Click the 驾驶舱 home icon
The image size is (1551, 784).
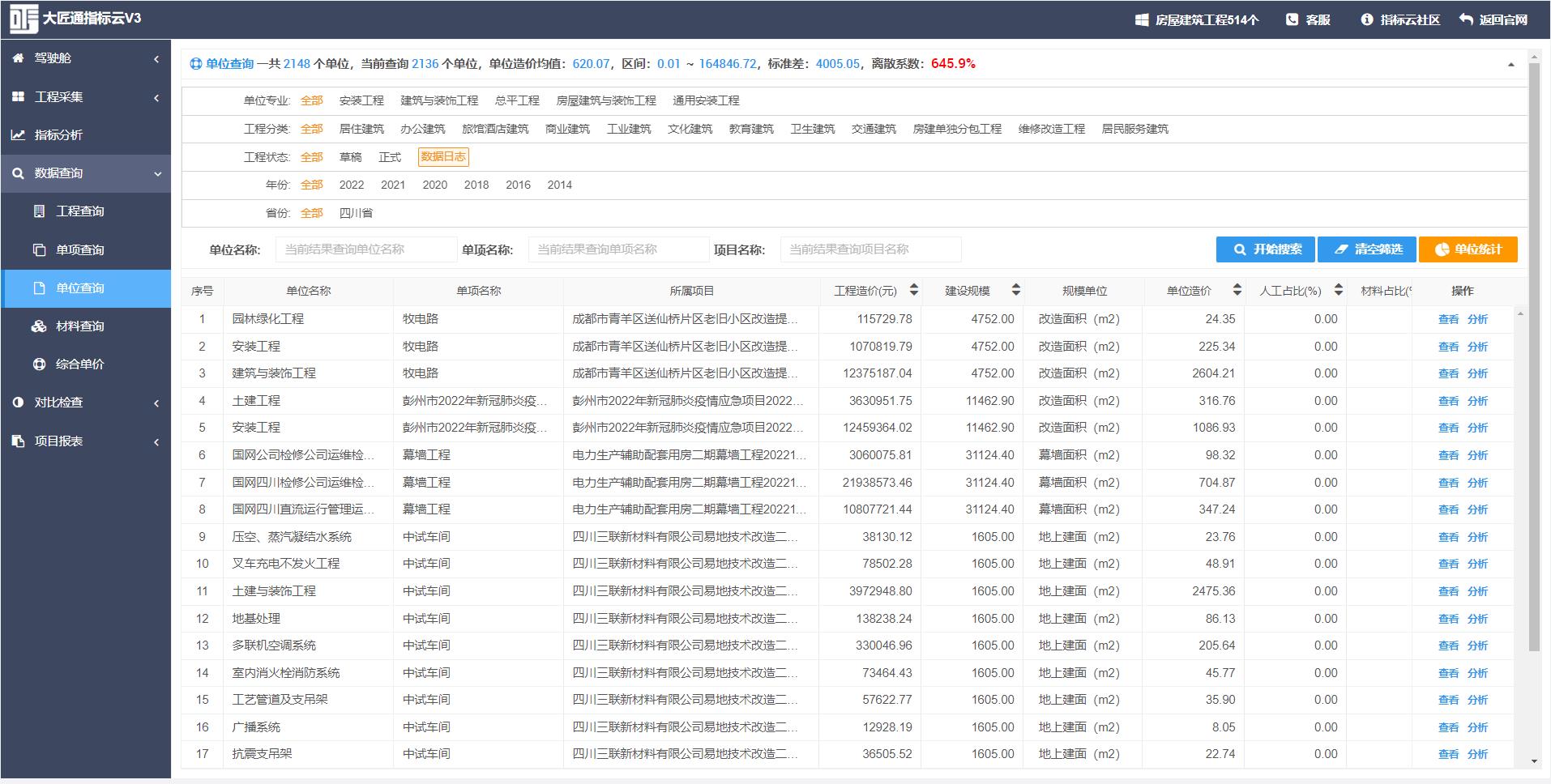pos(18,58)
